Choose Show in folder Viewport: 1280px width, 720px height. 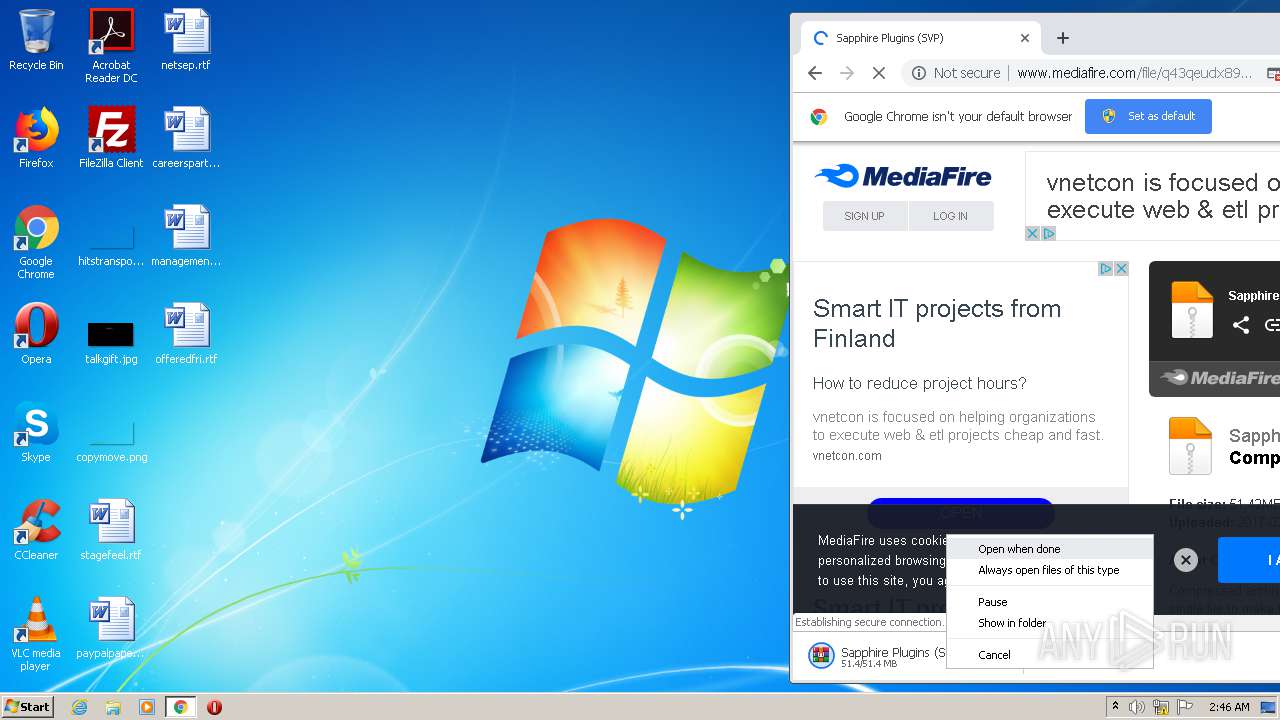1050,623
